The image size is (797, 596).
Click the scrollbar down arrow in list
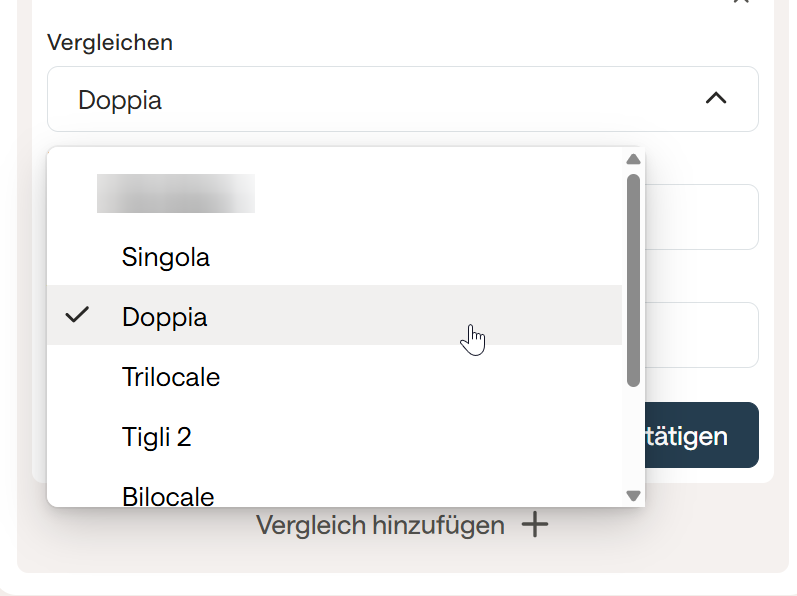click(633, 495)
